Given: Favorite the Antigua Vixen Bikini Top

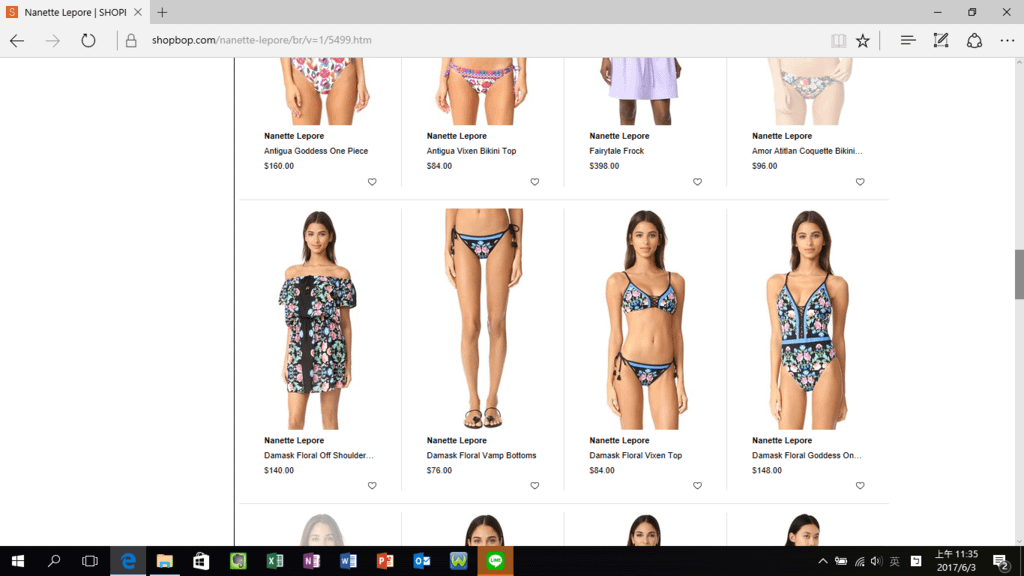Looking at the screenshot, I should pos(535,182).
